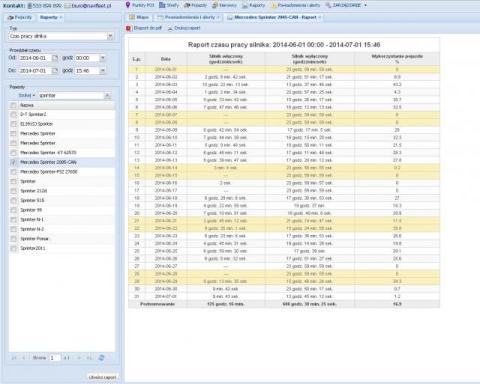Check the D-T Sprinter2 vehicle checkbox

tap(13, 114)
